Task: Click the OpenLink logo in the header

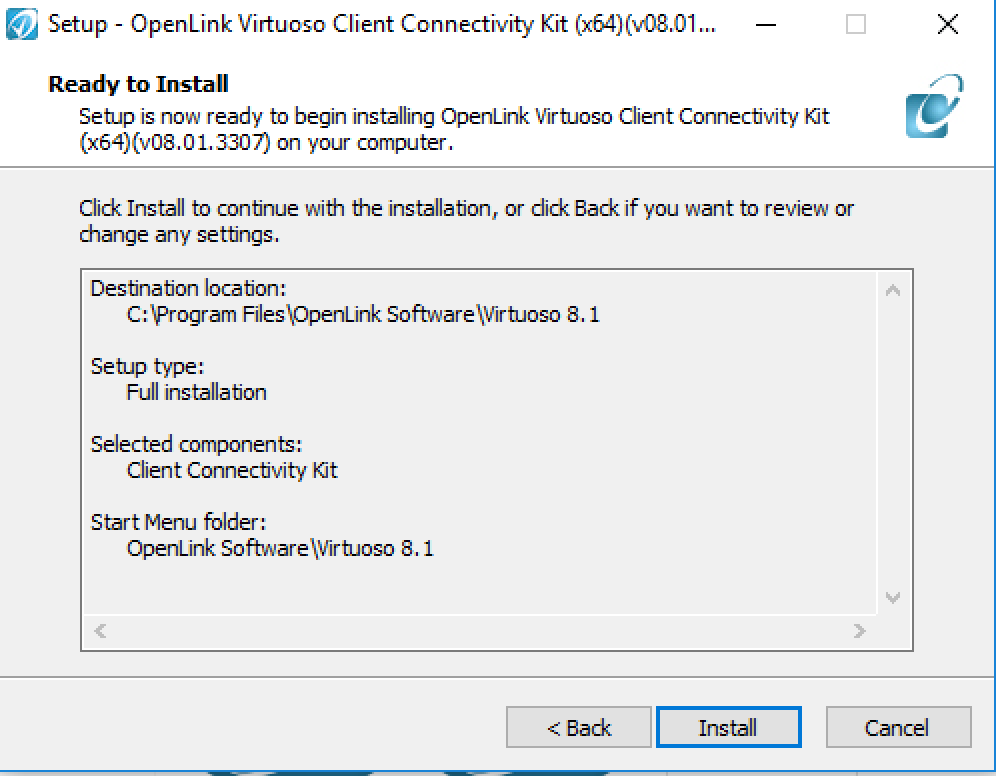Action: click(934, 106)
